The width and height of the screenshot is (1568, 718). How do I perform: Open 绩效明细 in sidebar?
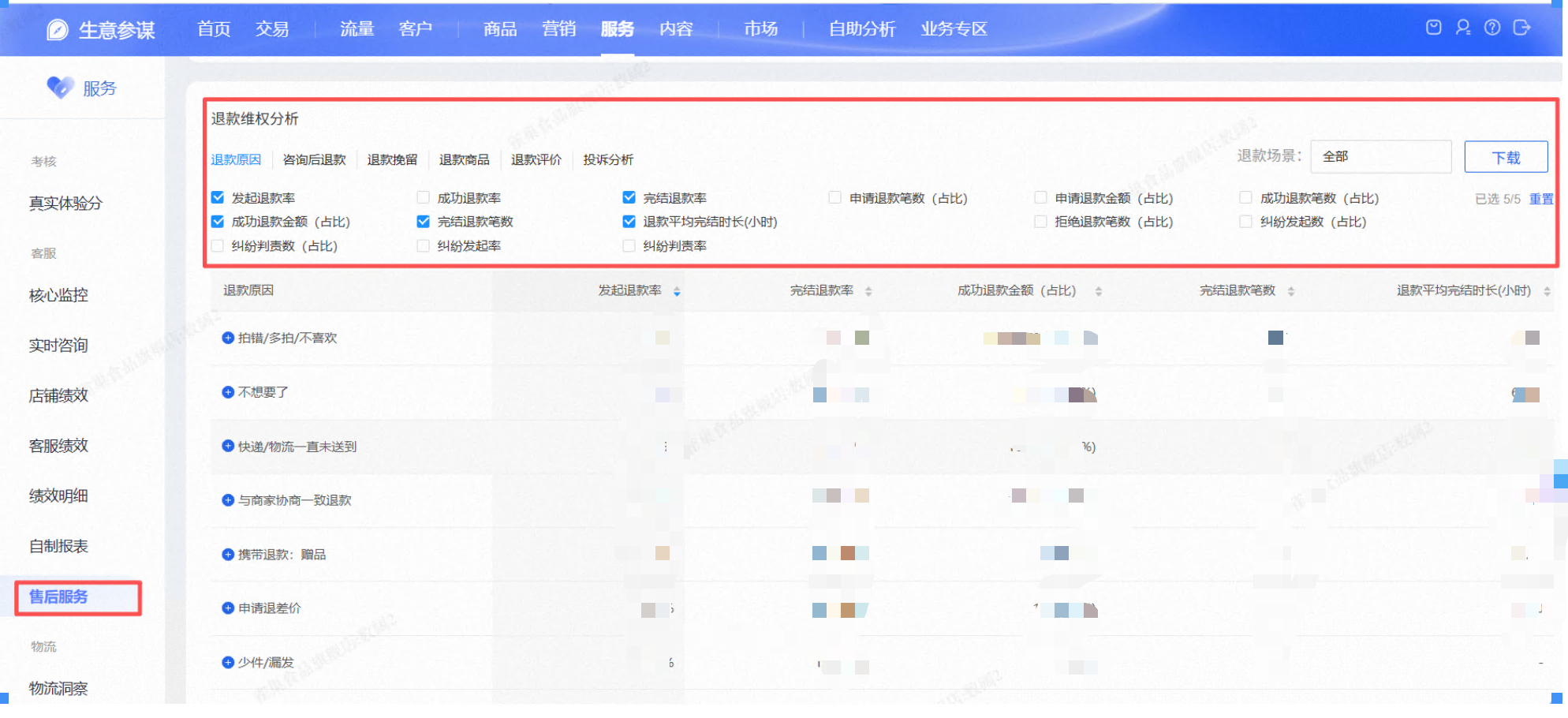click(58, 495)
